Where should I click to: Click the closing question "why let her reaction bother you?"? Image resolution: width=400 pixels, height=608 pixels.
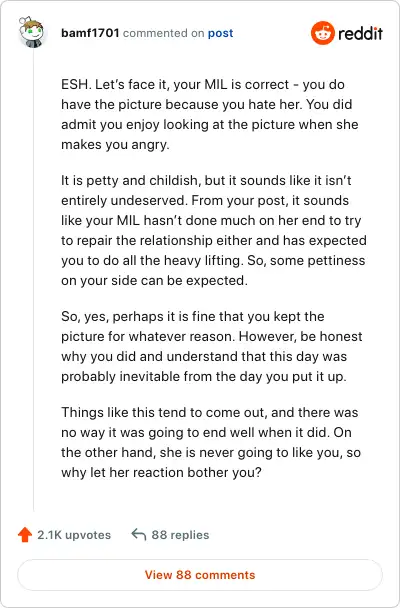pyautogui.click(x=161, y=473)
